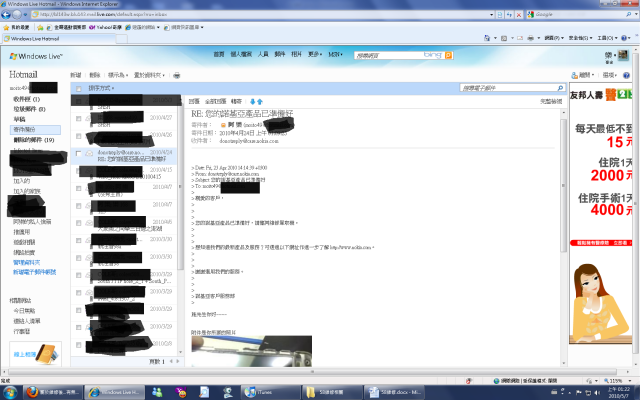Click the IE Help question mark icon
The width and height of the screenshot is (640, 400).
click(x=624, y=38)
